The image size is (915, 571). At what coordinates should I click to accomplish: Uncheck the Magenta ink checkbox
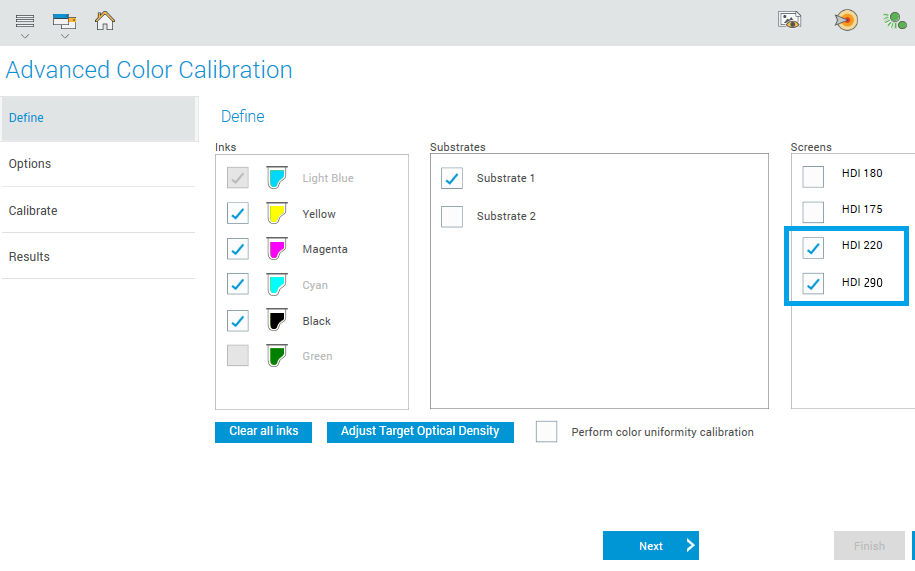(x=238, y=249)
